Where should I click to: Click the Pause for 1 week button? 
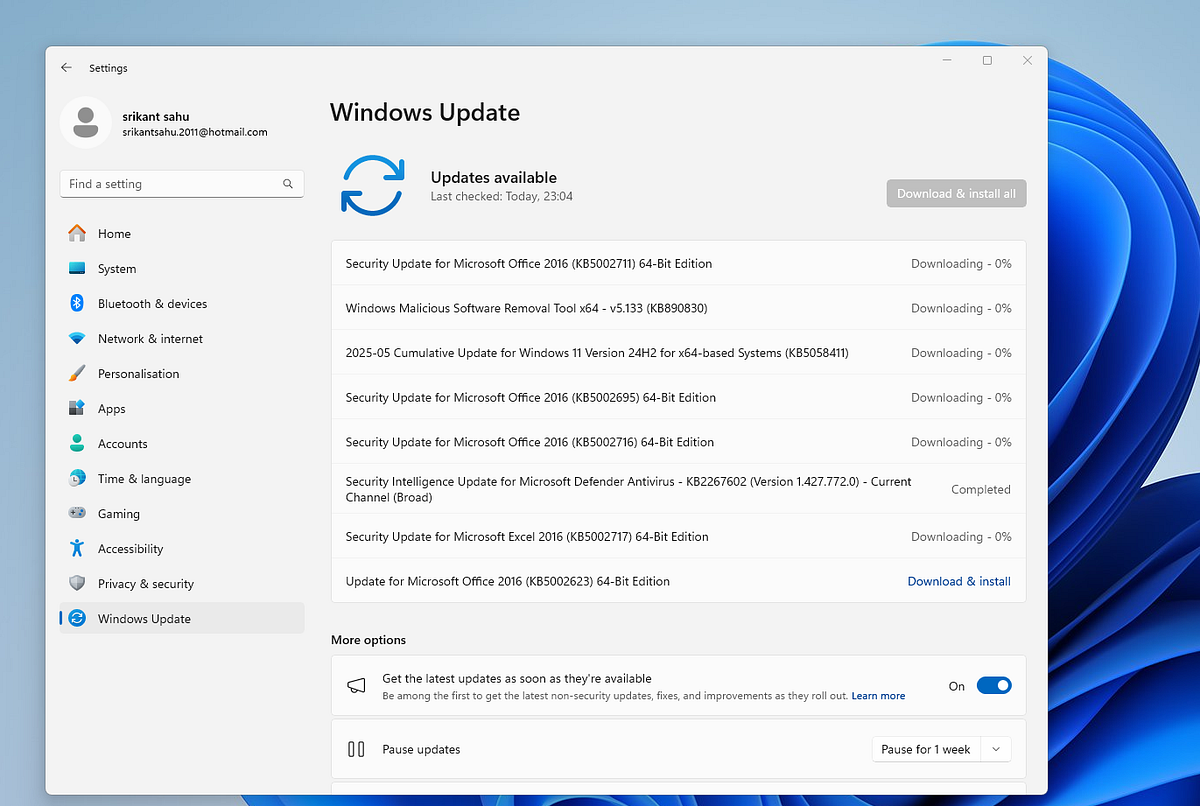925,749
